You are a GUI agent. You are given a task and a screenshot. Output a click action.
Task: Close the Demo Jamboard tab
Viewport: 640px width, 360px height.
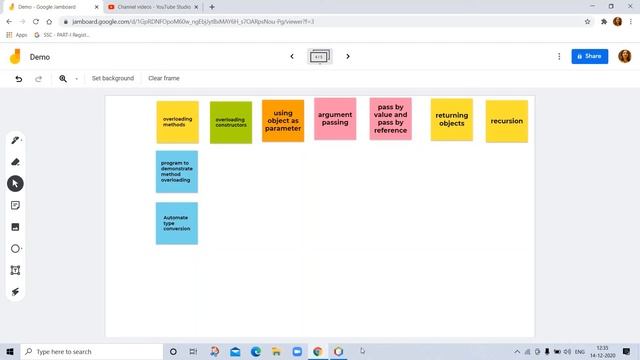pyautogui.click(x=96, y=7)
